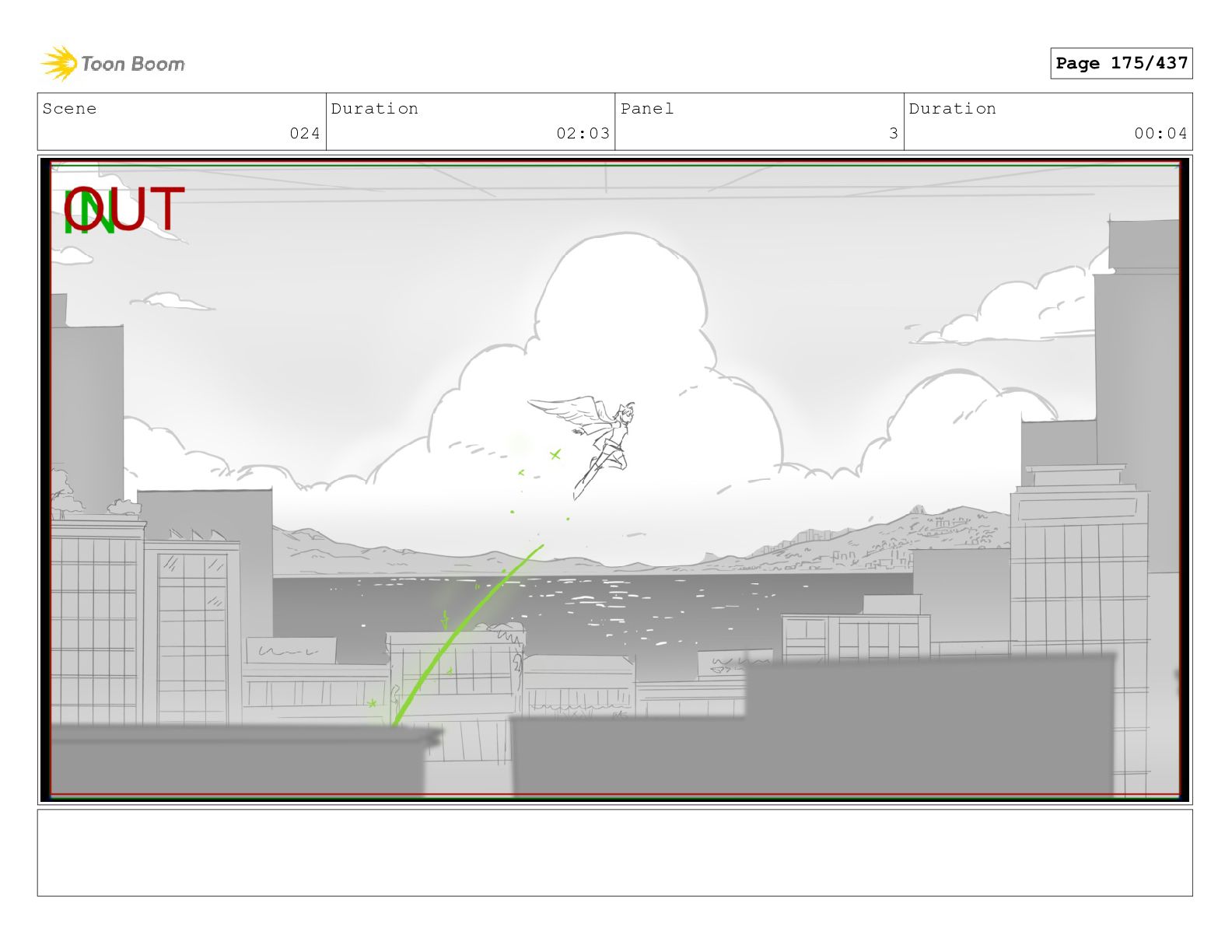Click the Page 175/437 indicator
Screen dimensions: 1232x952
(x=1121, y=63)
